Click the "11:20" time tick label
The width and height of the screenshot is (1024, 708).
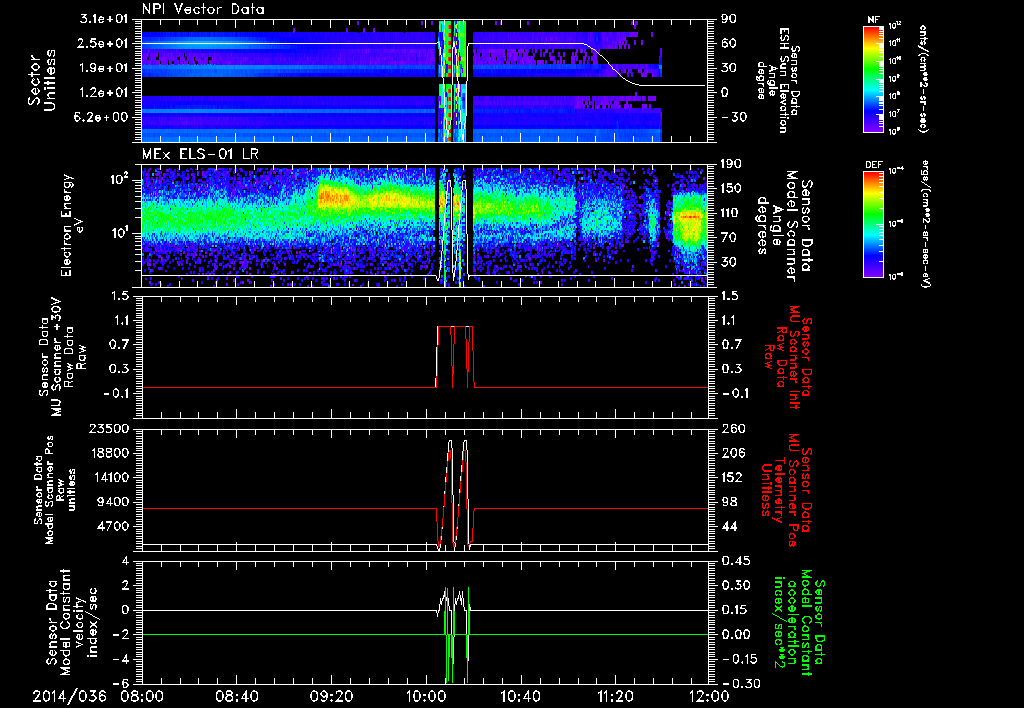tap(615, 696)
